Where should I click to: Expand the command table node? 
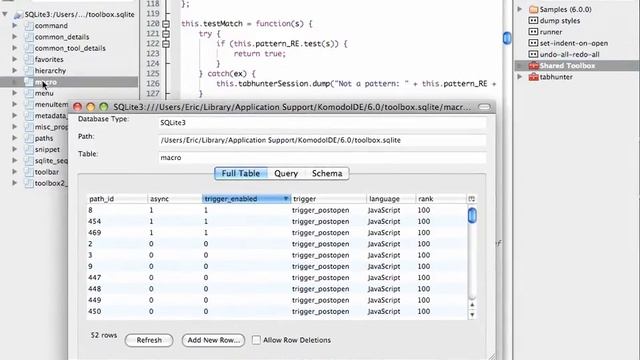[15, 26]
